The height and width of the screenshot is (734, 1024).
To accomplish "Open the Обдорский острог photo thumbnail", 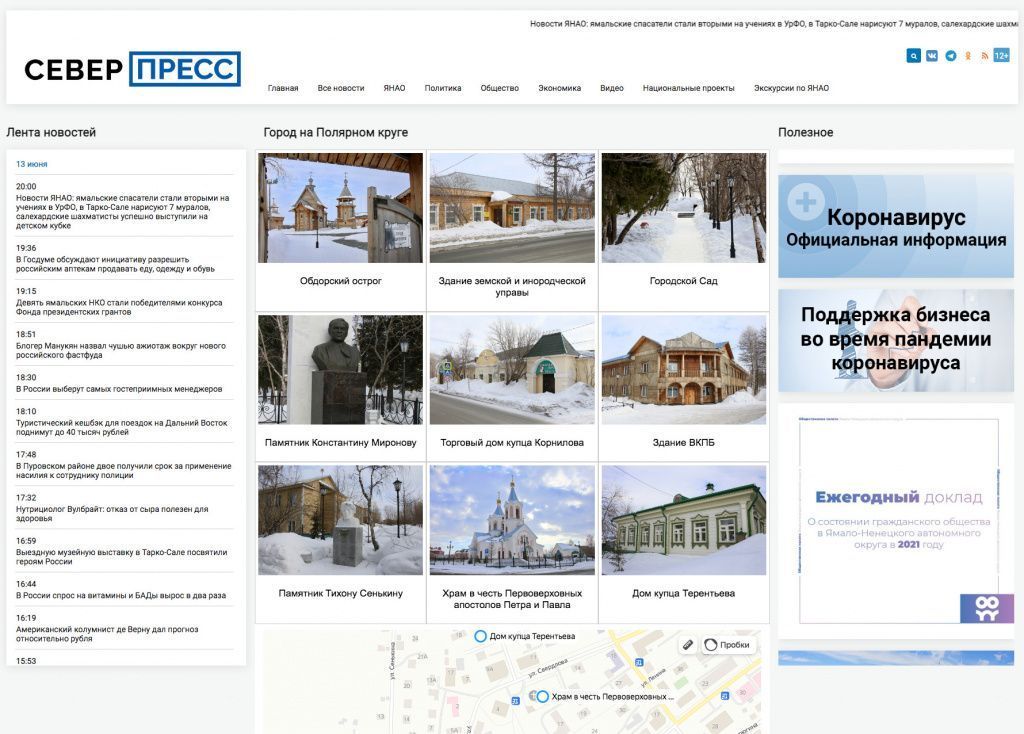I will point(341,208).
